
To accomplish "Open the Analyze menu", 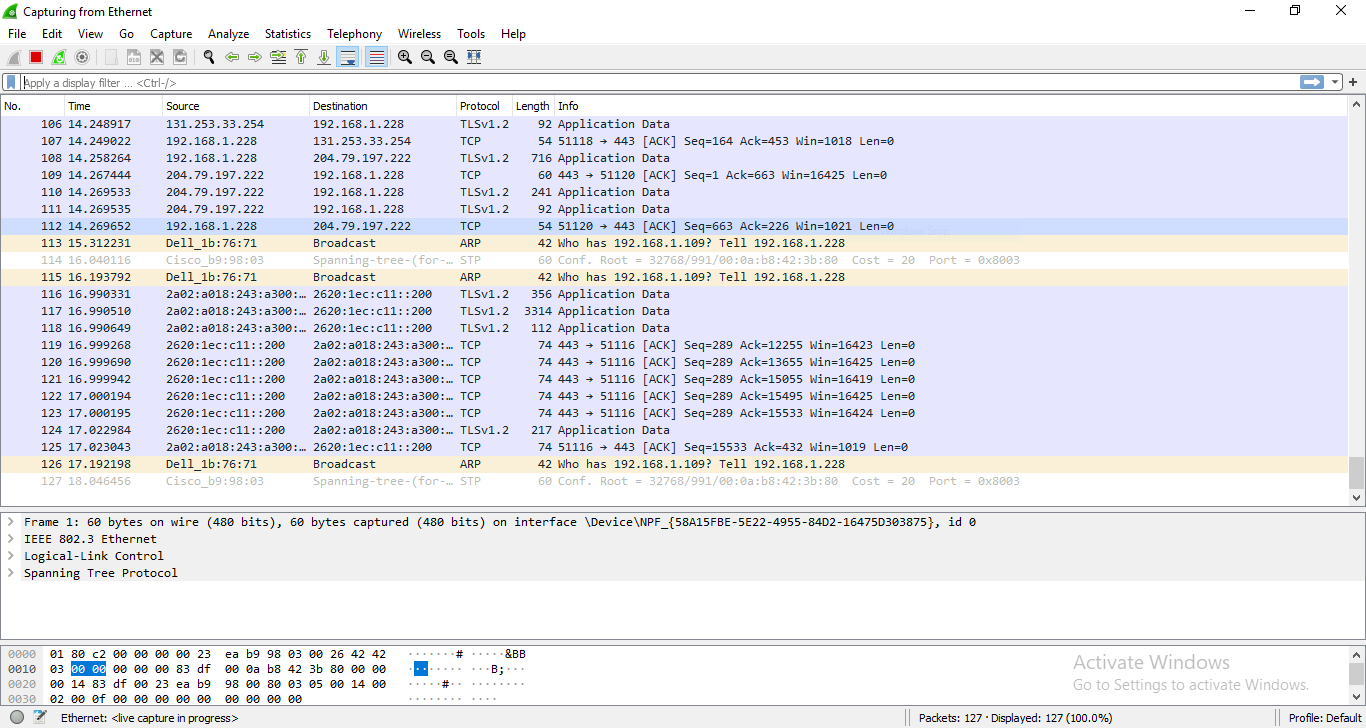I will [229, 34].
